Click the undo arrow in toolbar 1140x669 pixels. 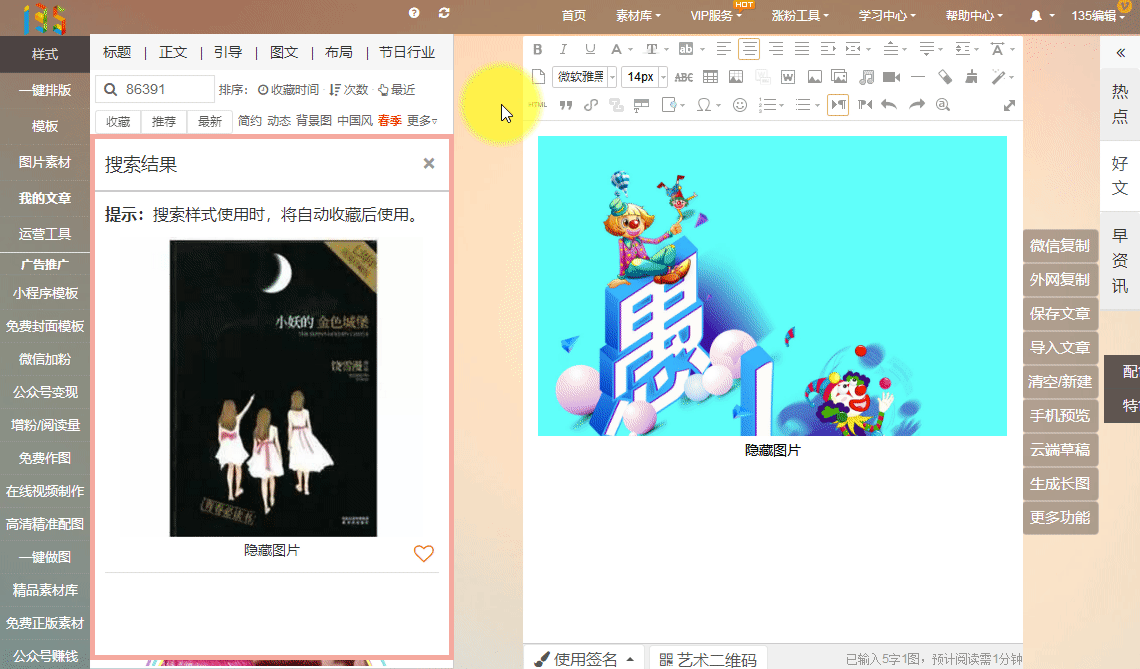pos(889,105)
